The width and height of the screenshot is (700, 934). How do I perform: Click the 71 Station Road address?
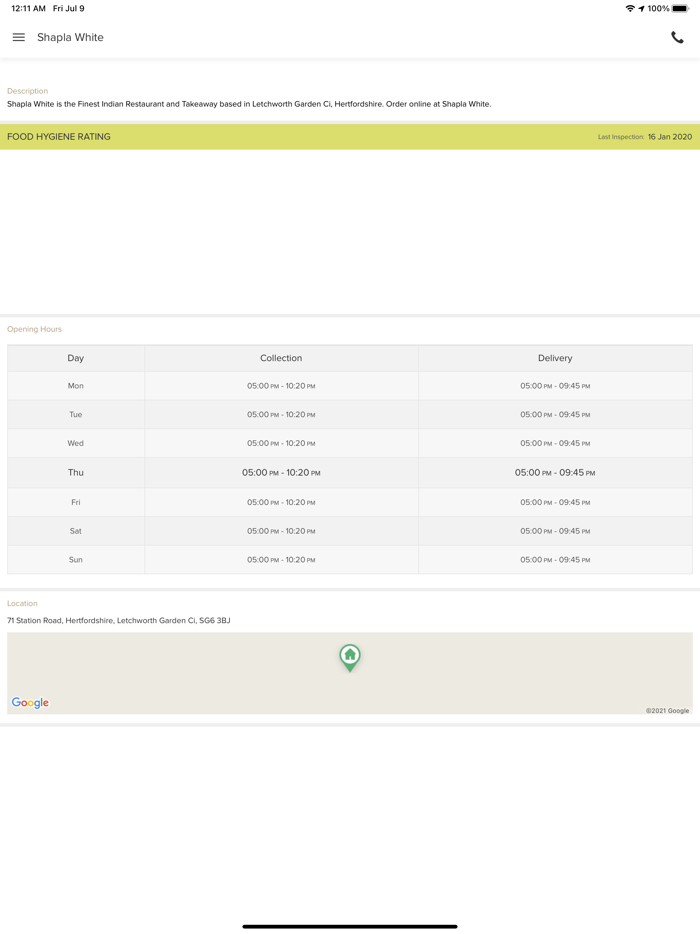coord(119,620)
